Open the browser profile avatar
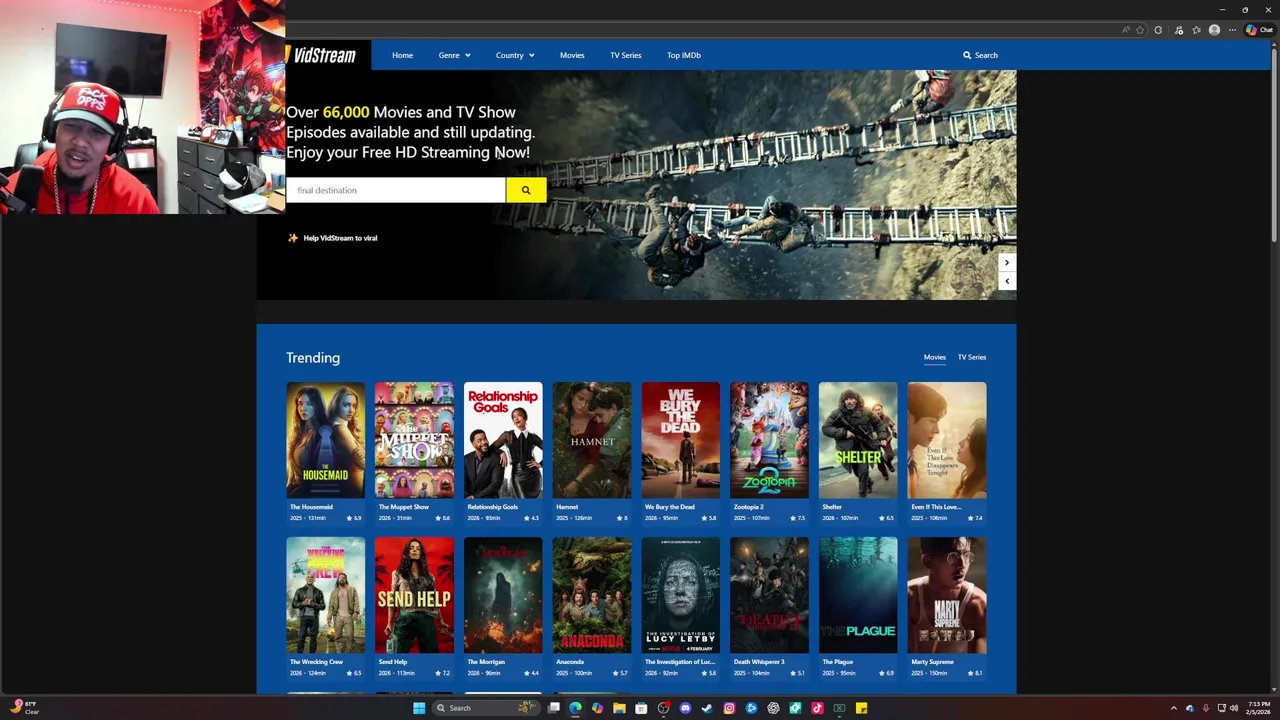Screen dimensions: 1280x720 [x=1214, y=30]
